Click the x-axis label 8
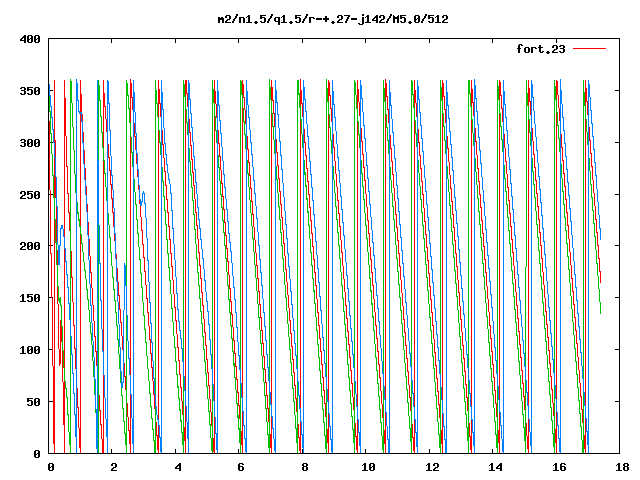The width and height of the screenshot is (640, 480). tap(304, 467)
